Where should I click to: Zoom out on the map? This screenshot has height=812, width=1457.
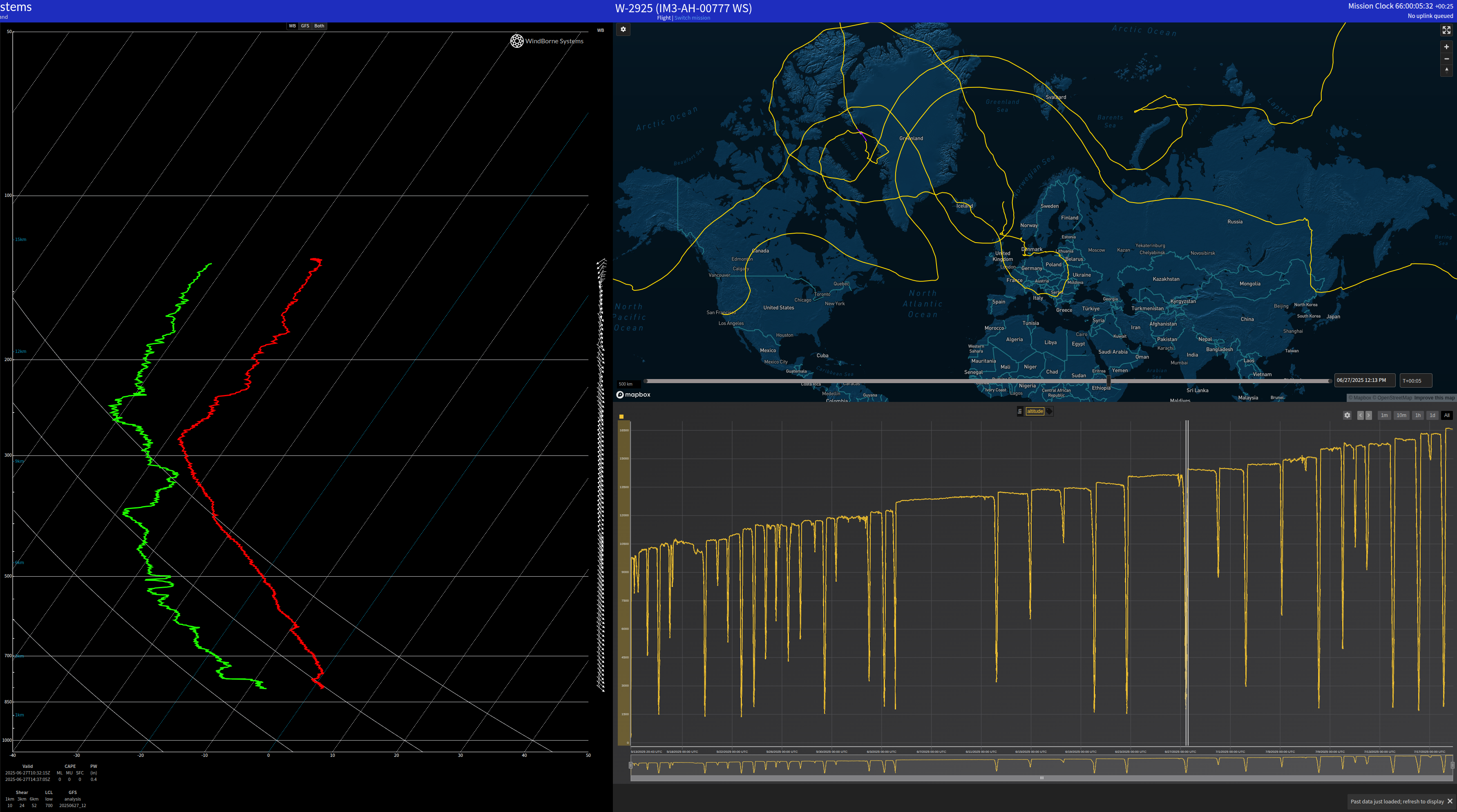point(1446,59)
